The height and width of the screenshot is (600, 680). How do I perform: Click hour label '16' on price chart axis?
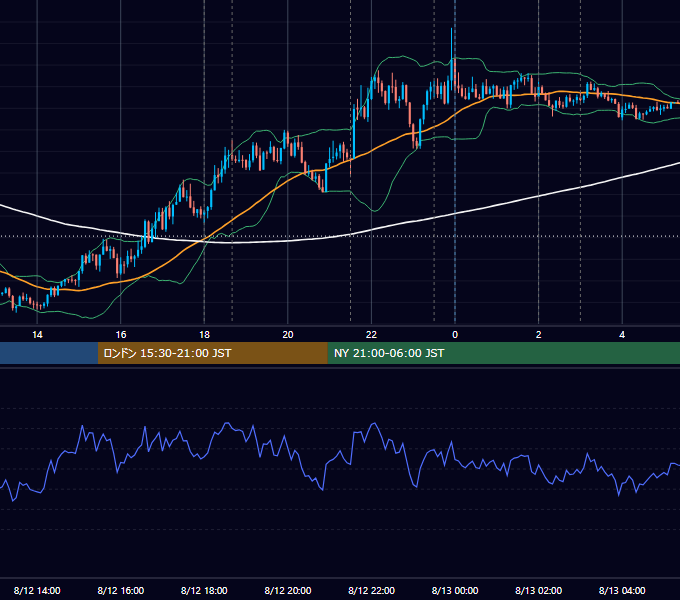coord(121,335)
